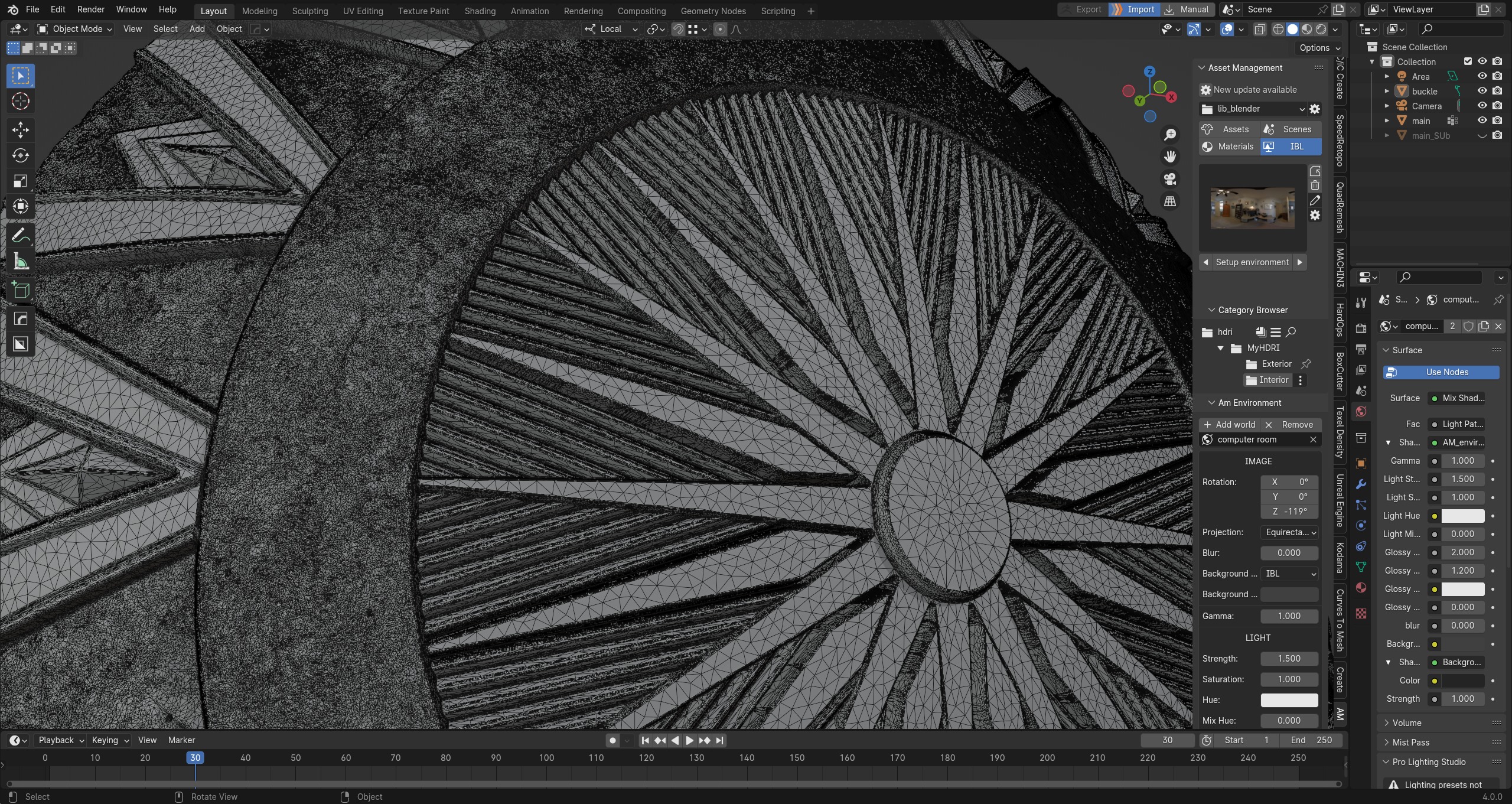Click the pan hand viewport icon
This screenshot has width=1512, height=804.
[1169, 157]
